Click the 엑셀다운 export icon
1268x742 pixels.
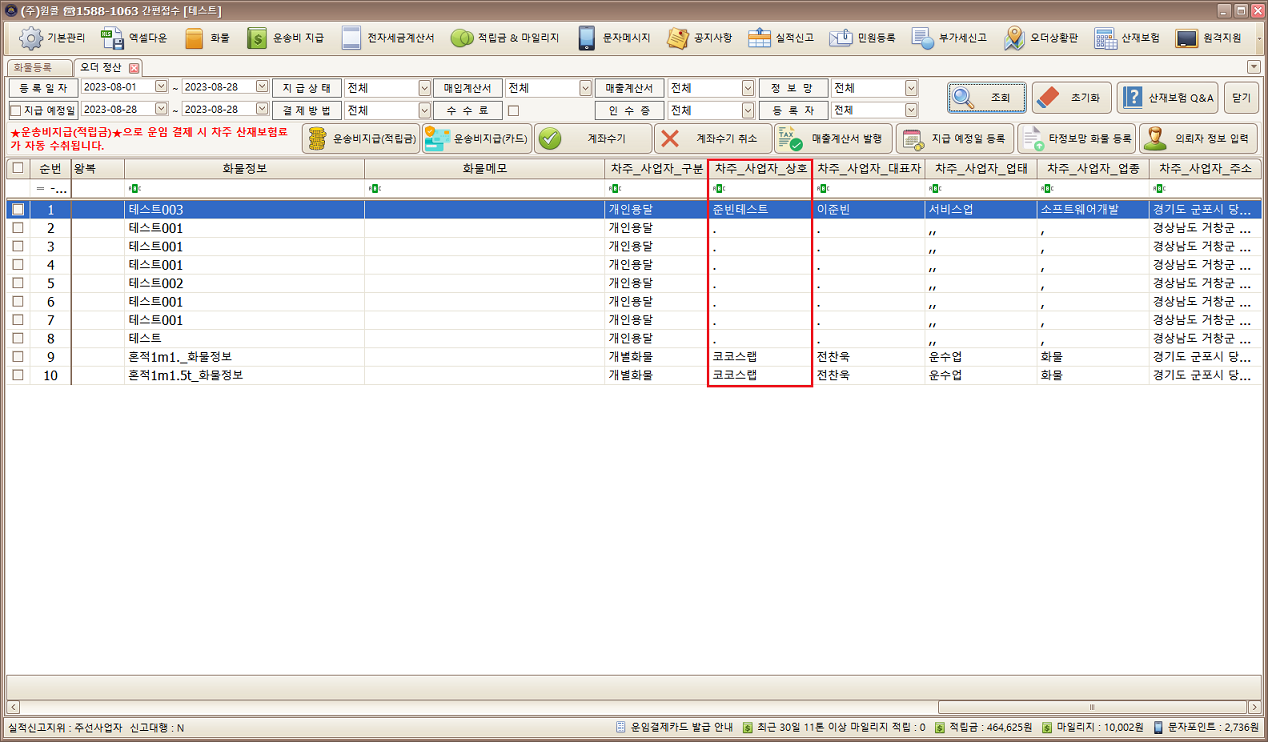pyautogui.click(x=112, y=38)
